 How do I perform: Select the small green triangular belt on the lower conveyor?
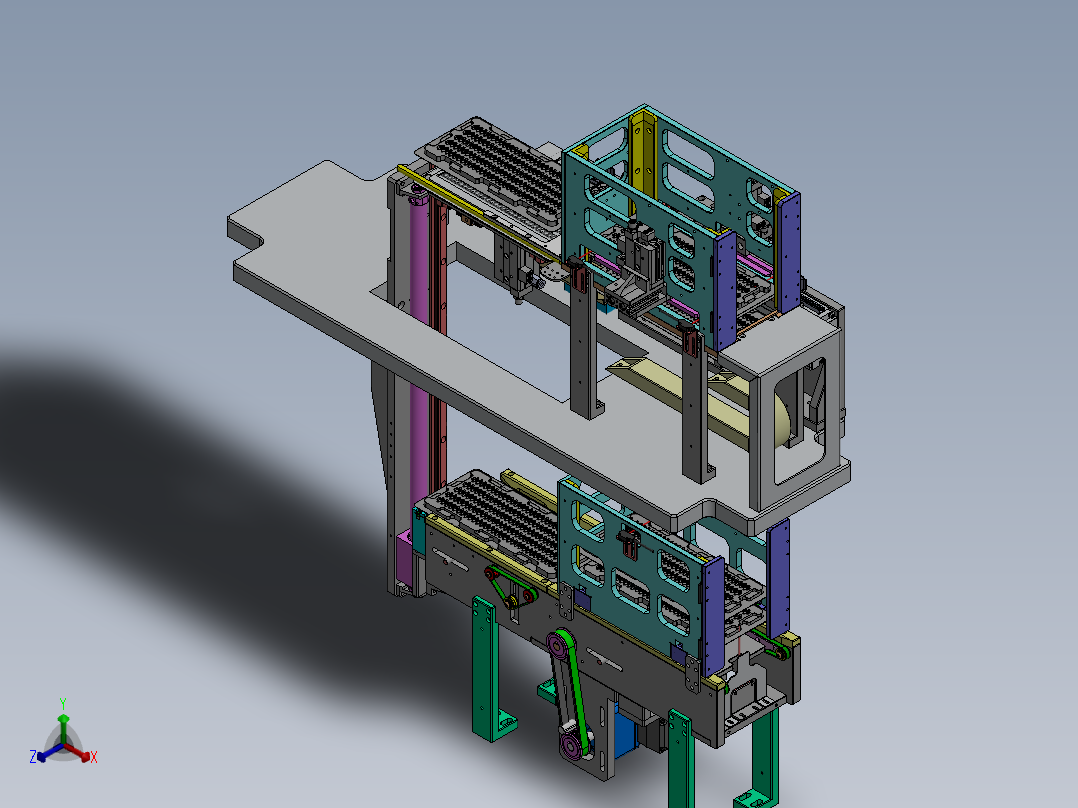[x=509, y=588]
